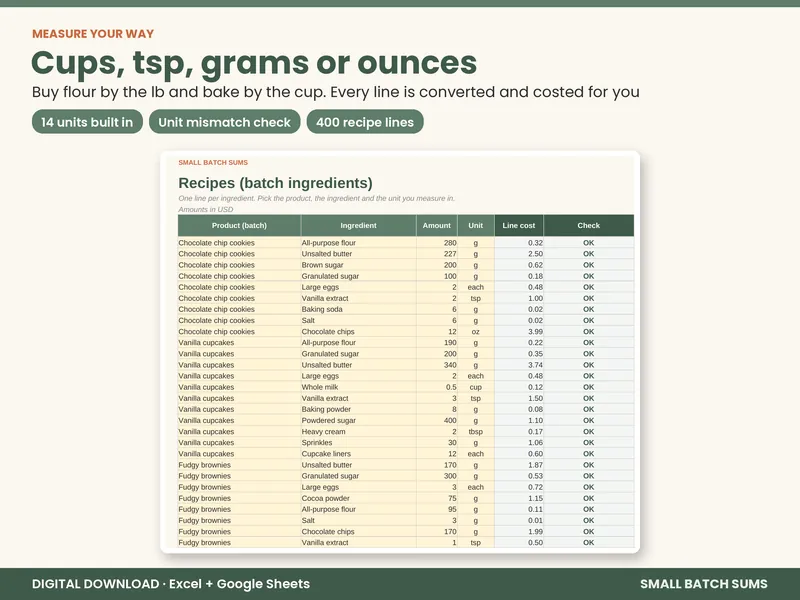This screenshot has height=600, width=800.
Task: Select the 'Check' column header
Action: pyautogui.click(x=589, y=226)
